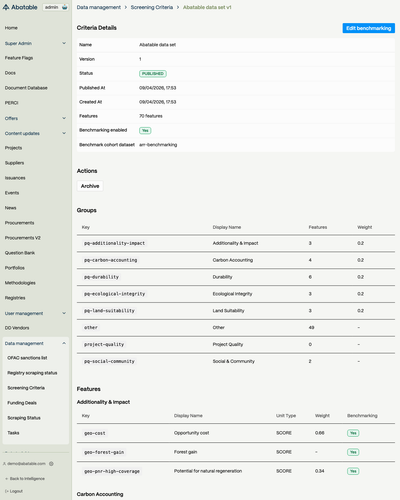This screenshot has width=400, height=500.
Task: Go to Feature Flags page
Action: [19, 58]
